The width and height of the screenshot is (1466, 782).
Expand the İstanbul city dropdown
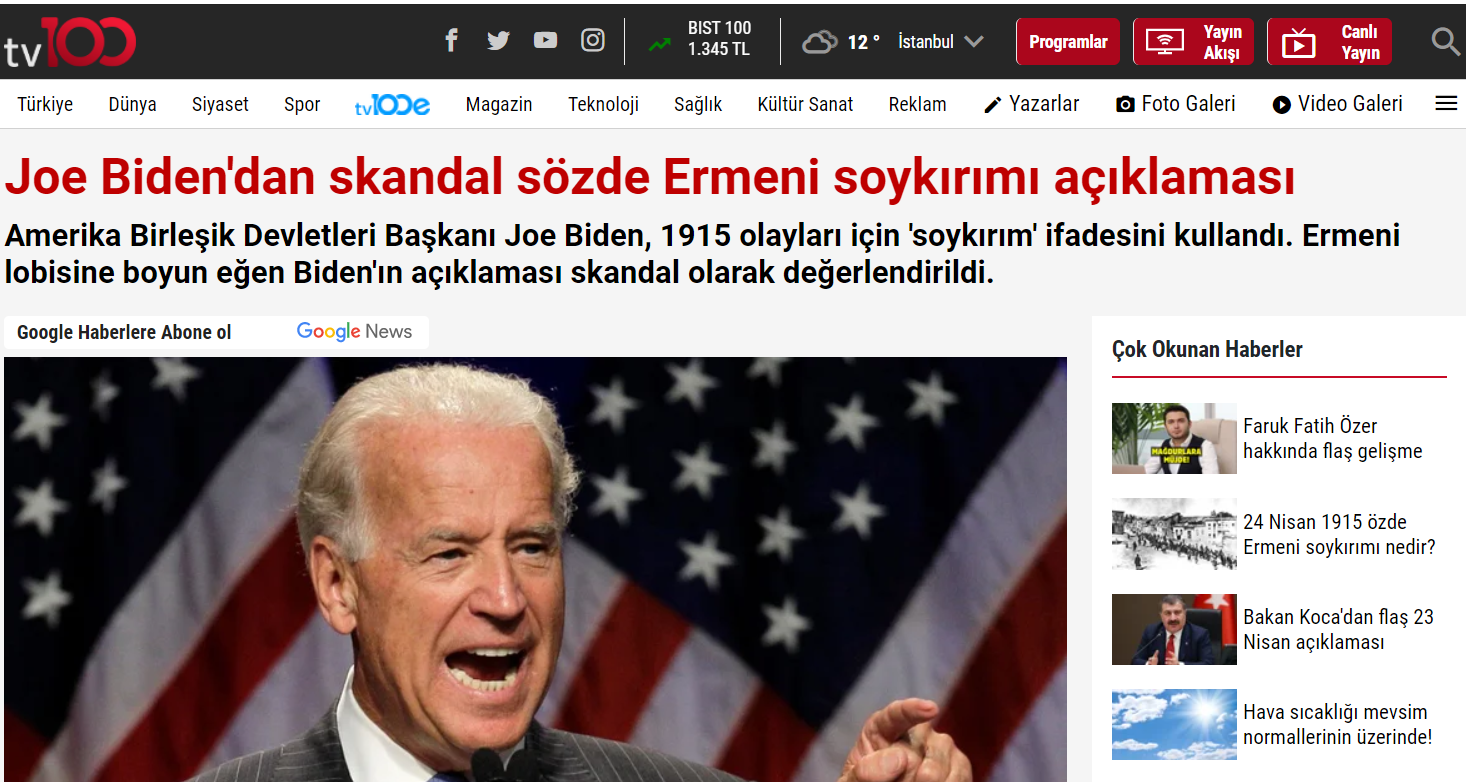coord(941,42)
